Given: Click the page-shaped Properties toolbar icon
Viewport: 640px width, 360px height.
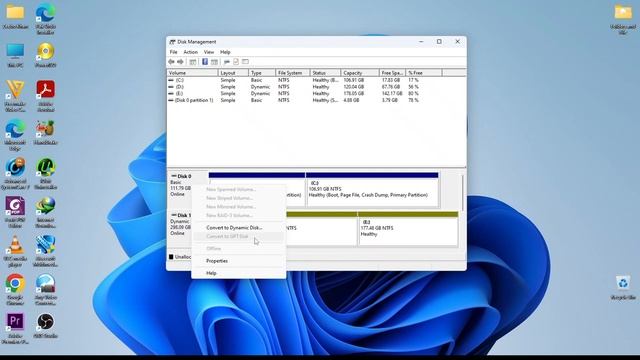Looking at the screenshot, I should tap(236, 62).
